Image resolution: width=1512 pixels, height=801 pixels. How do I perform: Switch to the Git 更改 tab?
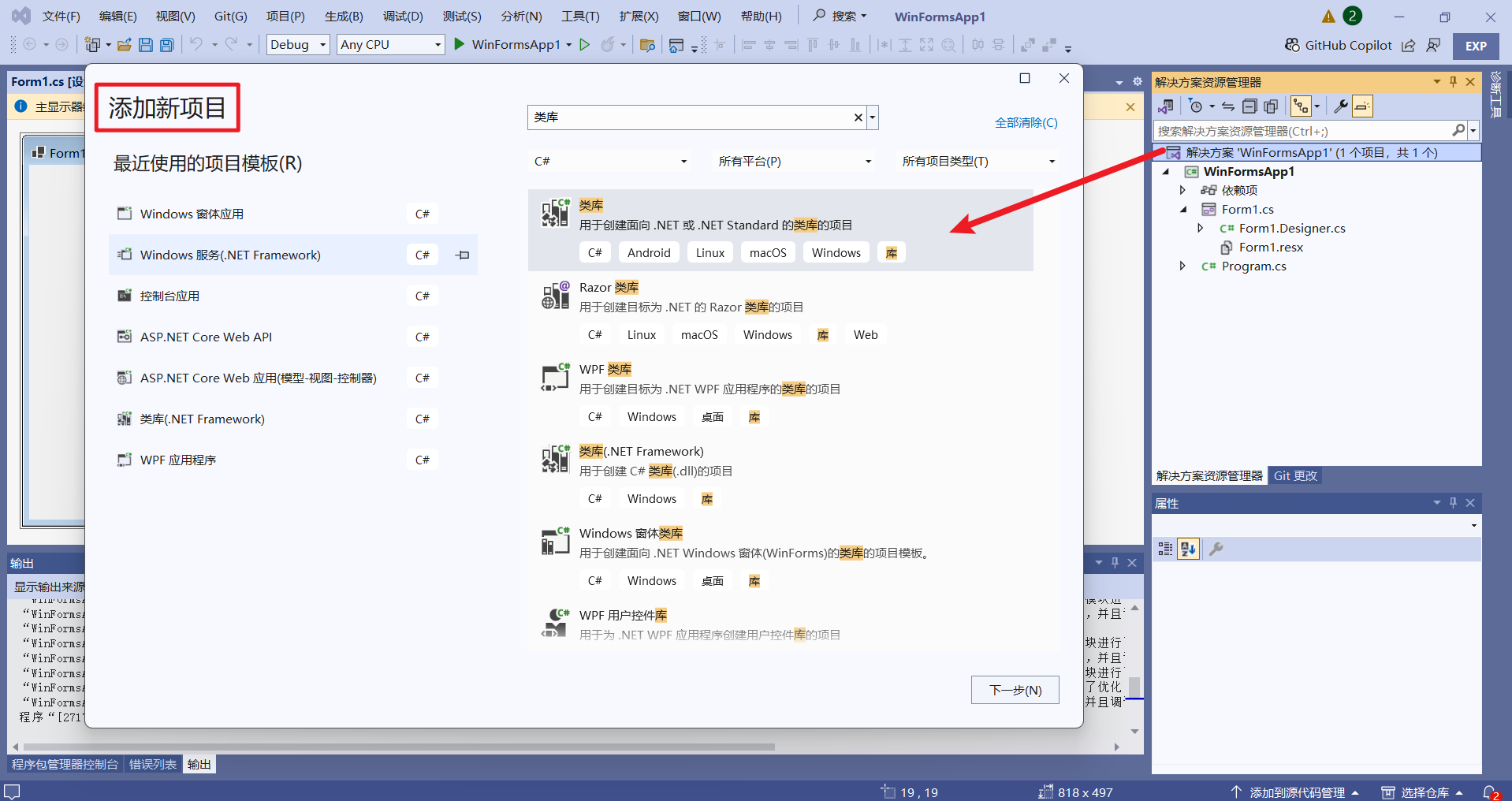[x=1295, y=475]
